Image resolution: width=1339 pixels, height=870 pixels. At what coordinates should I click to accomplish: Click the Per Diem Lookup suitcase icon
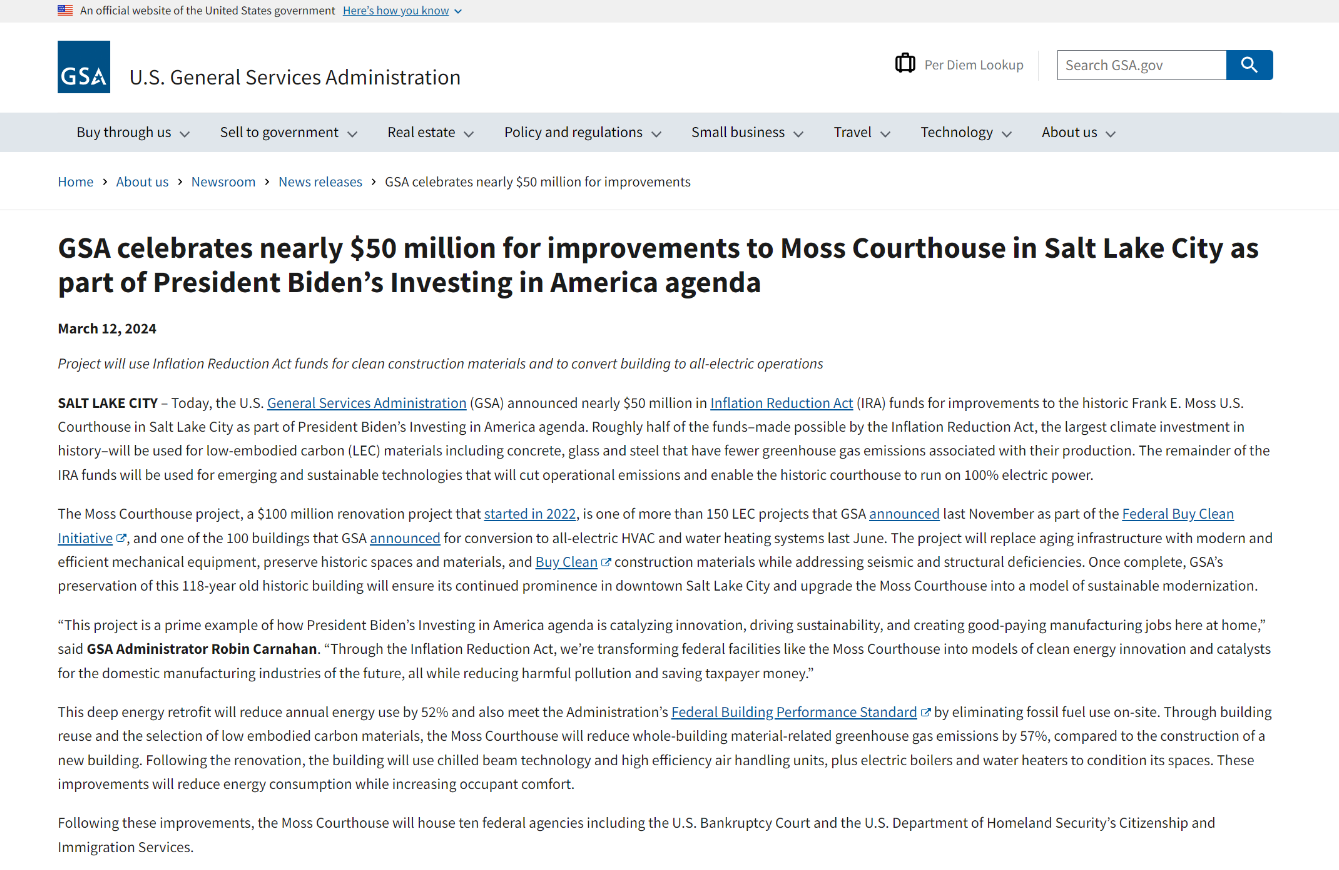pos(905,64)
